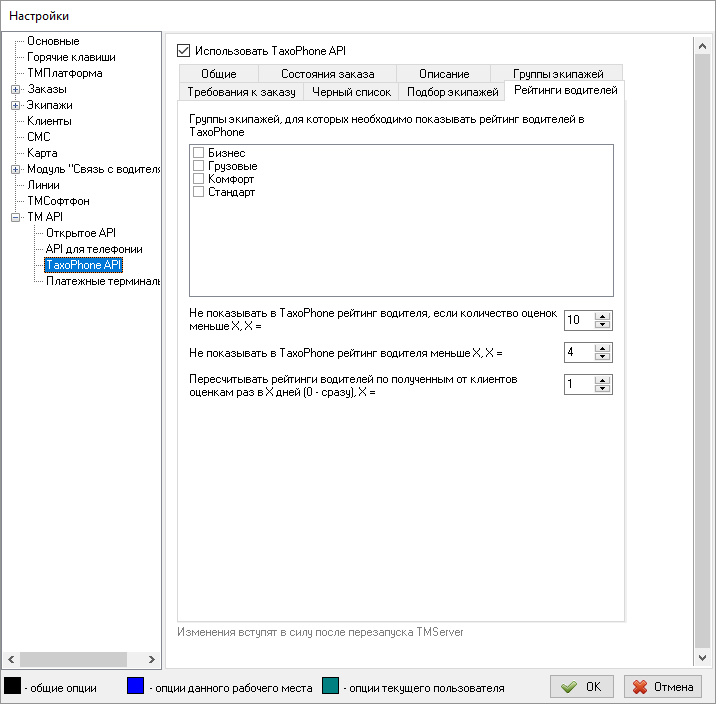Collapse the TM API tree node
The height and width of the screenshot is (704, 716).
coord(16,217)
